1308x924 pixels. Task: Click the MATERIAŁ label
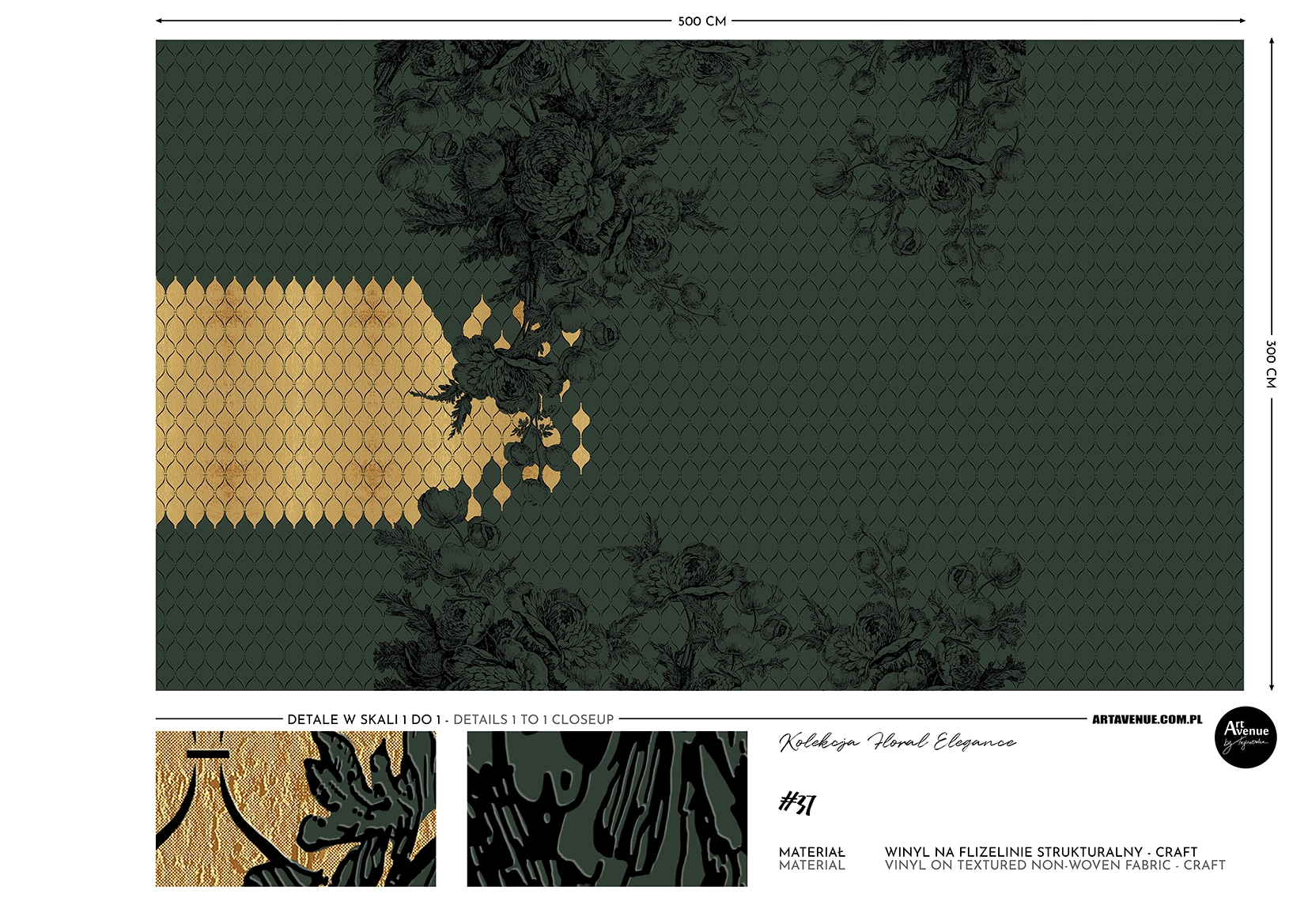pyautogui.click(x=811, y=852)
